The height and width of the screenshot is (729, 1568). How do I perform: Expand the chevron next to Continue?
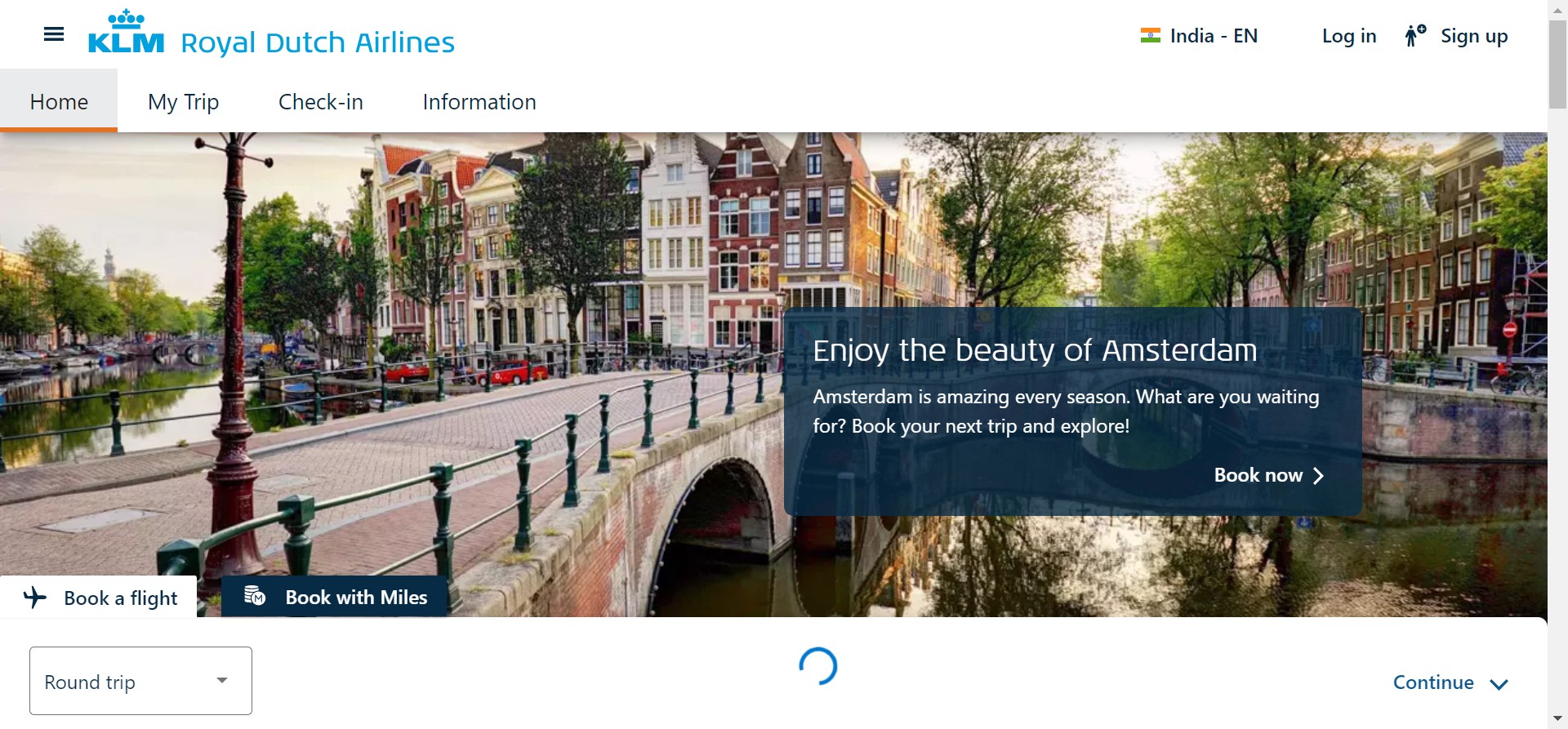tap(1499, 684)
